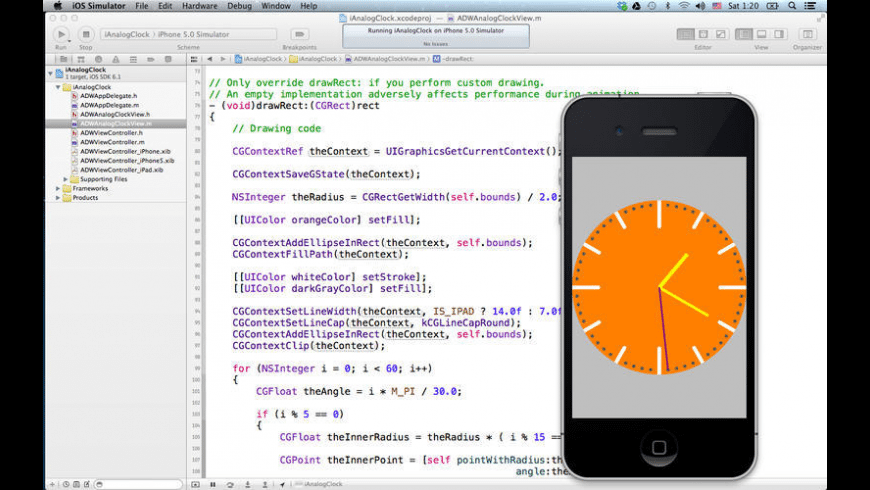Click the navigator filter field
The image size is (870, 490).
(138, 484)
